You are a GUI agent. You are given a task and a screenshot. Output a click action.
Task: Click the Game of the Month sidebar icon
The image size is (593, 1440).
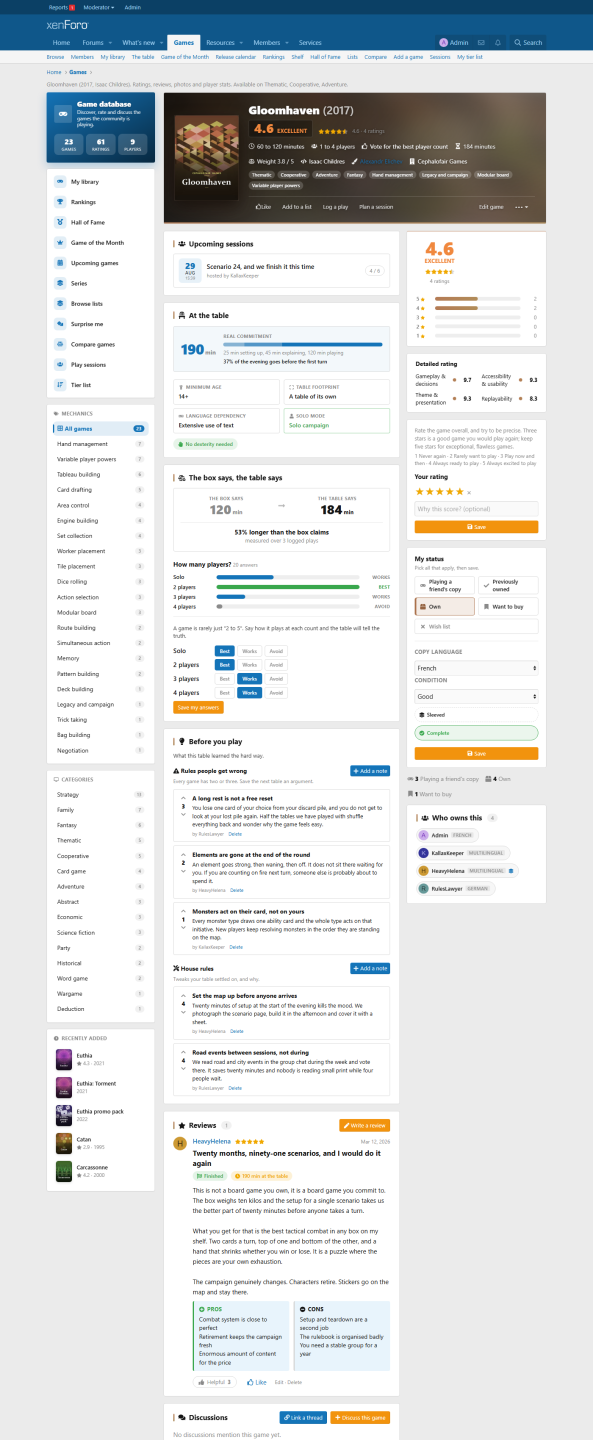(61, 243)
